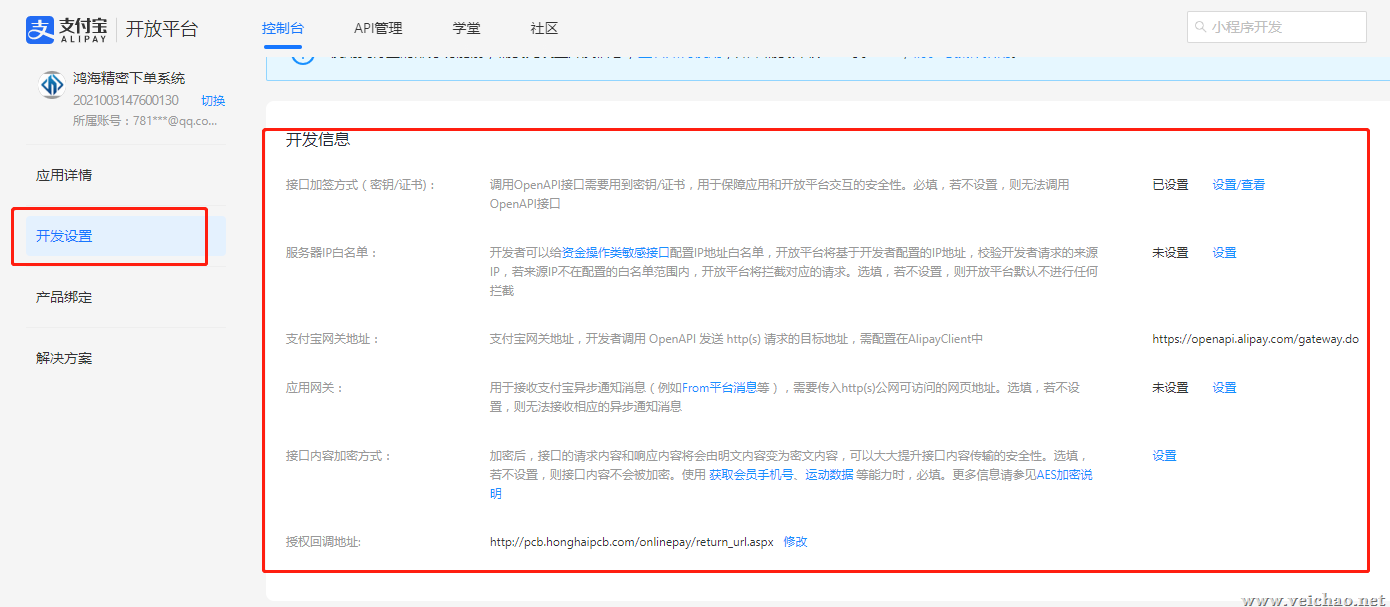Click 设置 for 应用网关

pyautogui.click(x=1225, y=387)
